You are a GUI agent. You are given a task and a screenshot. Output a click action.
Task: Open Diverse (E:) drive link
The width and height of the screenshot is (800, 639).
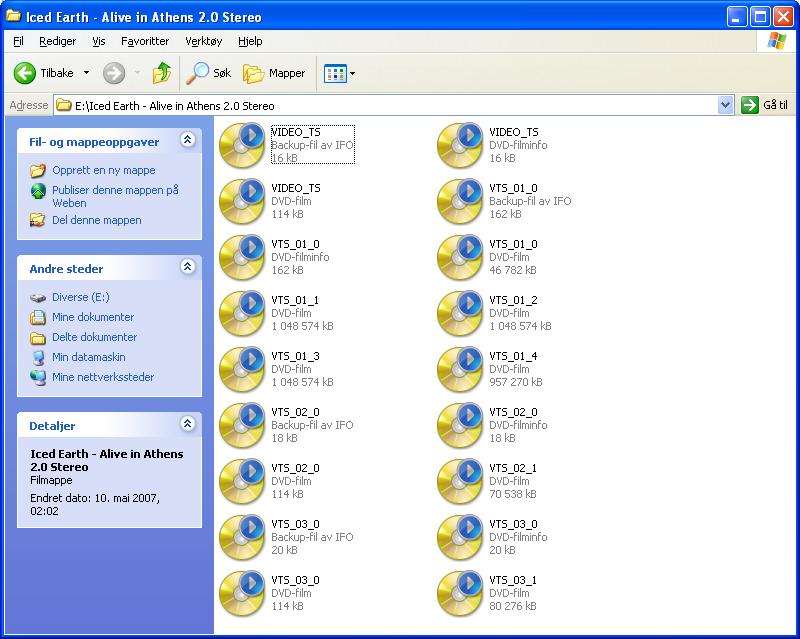pos(81,297)
